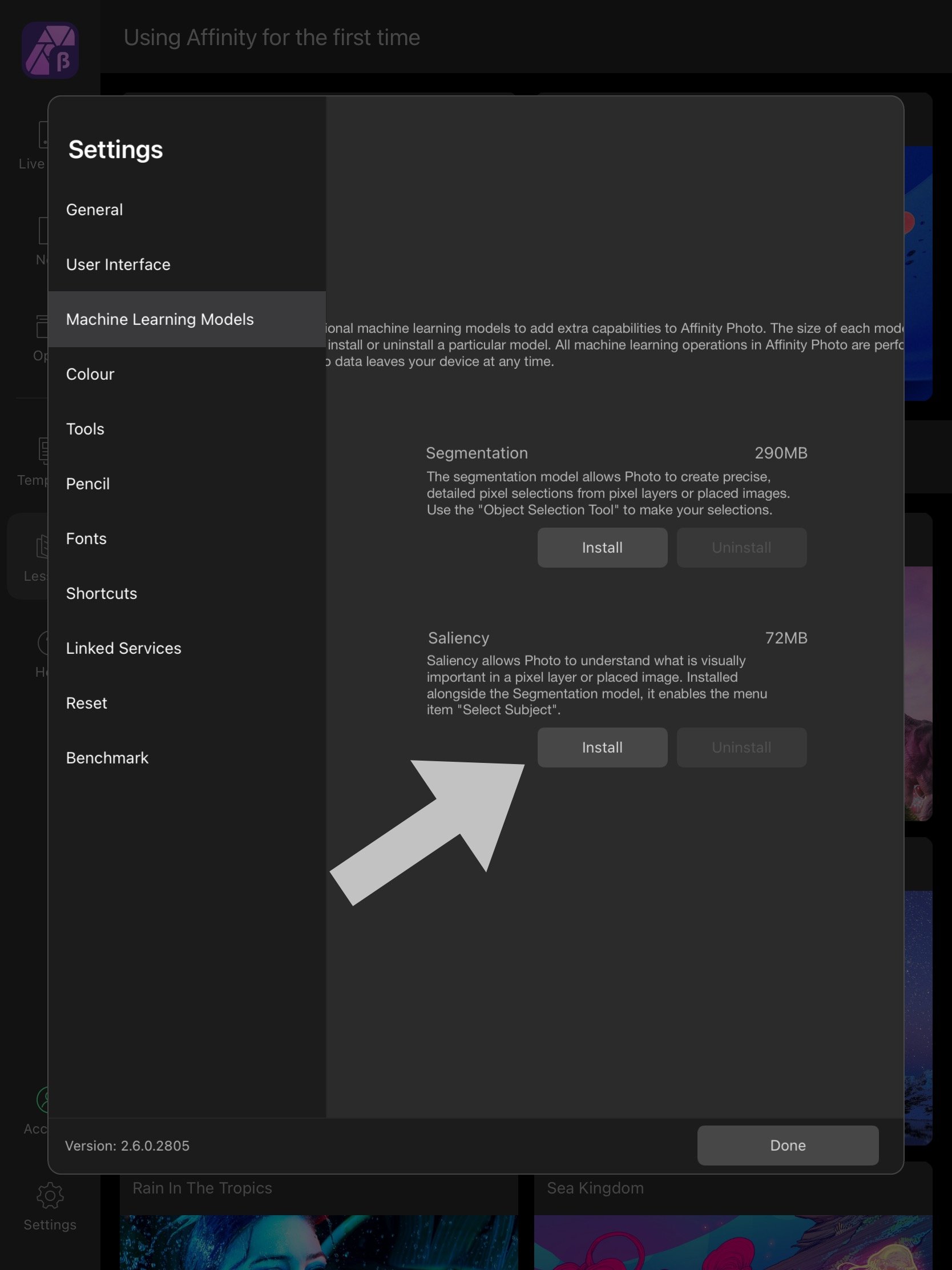
Task: Click the Segmentation 290MB size label
Action: tap(781, 453)
